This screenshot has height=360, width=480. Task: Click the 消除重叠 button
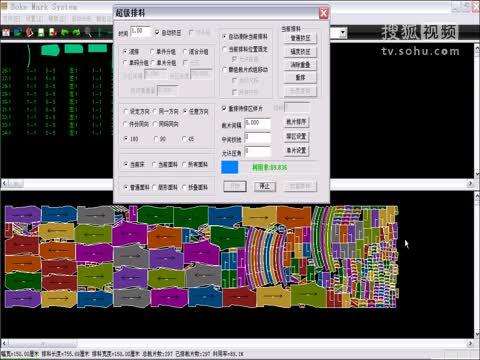pos(300,65)
